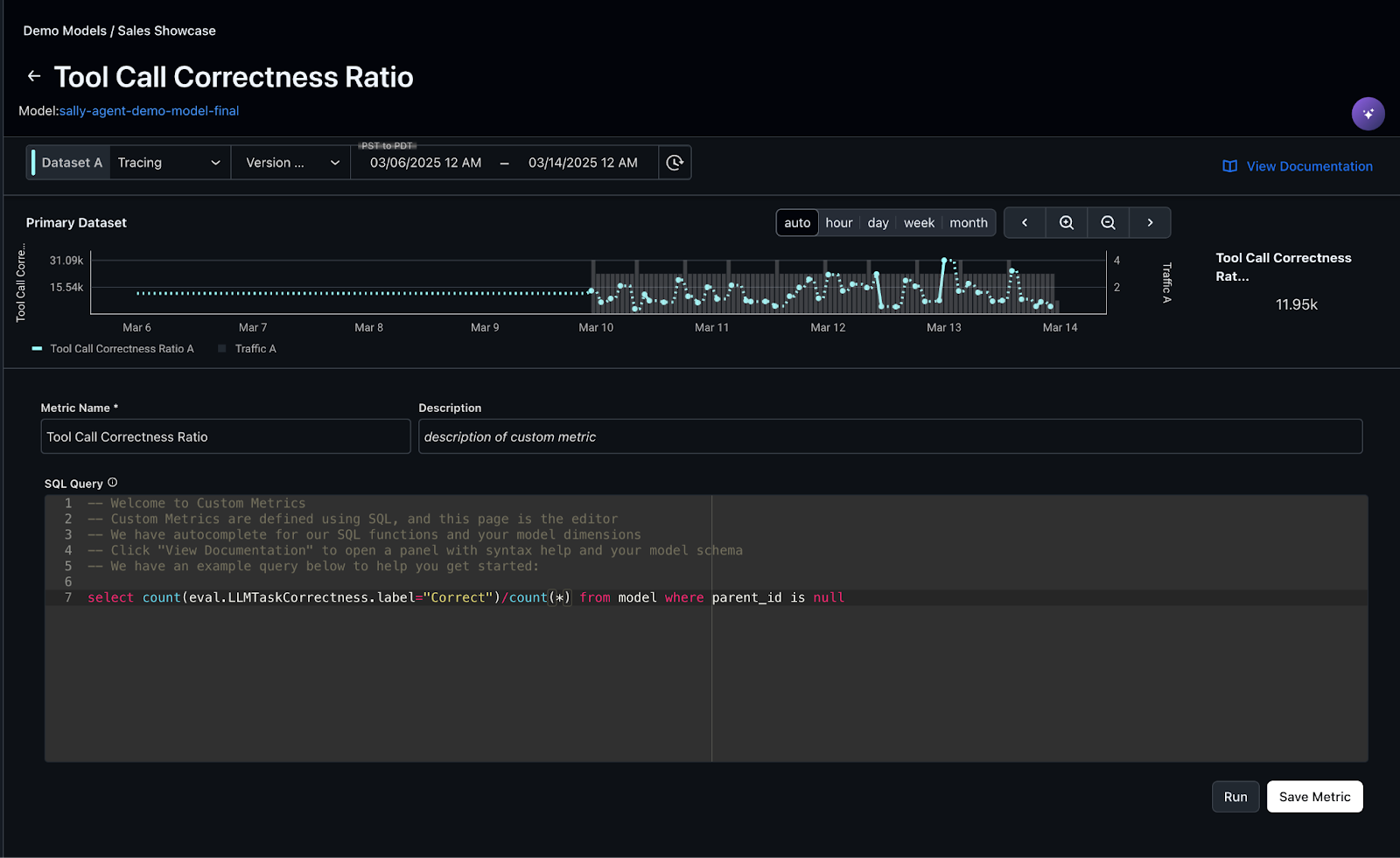Go to previous chart time period
This screenshot has width=1400, height=858.
click(1025, 223)
